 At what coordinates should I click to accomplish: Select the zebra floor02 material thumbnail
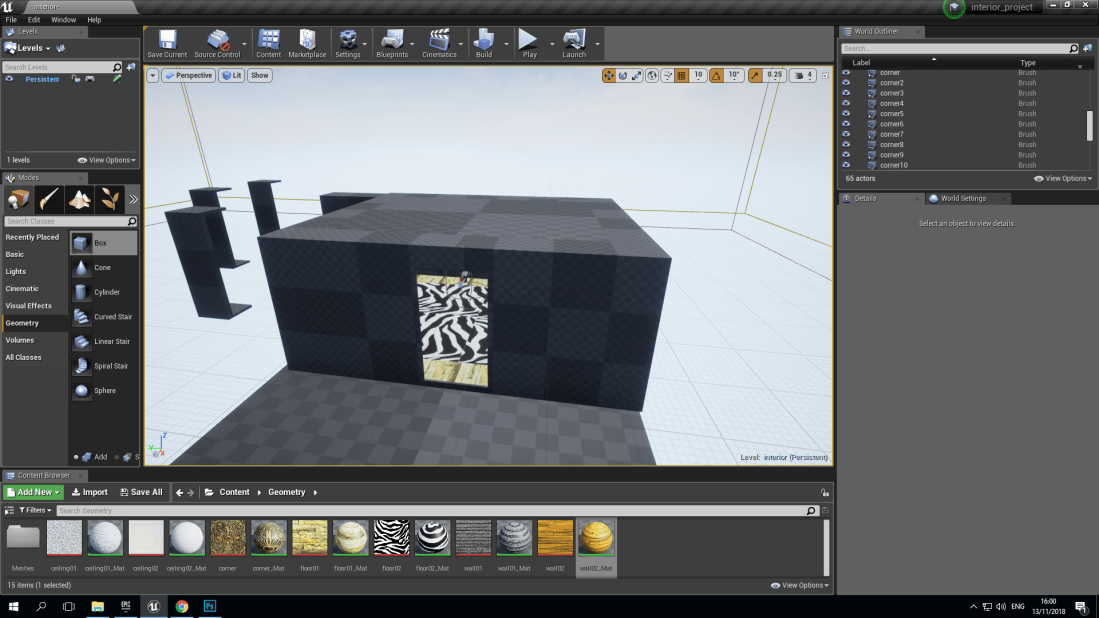coord(392,537)
